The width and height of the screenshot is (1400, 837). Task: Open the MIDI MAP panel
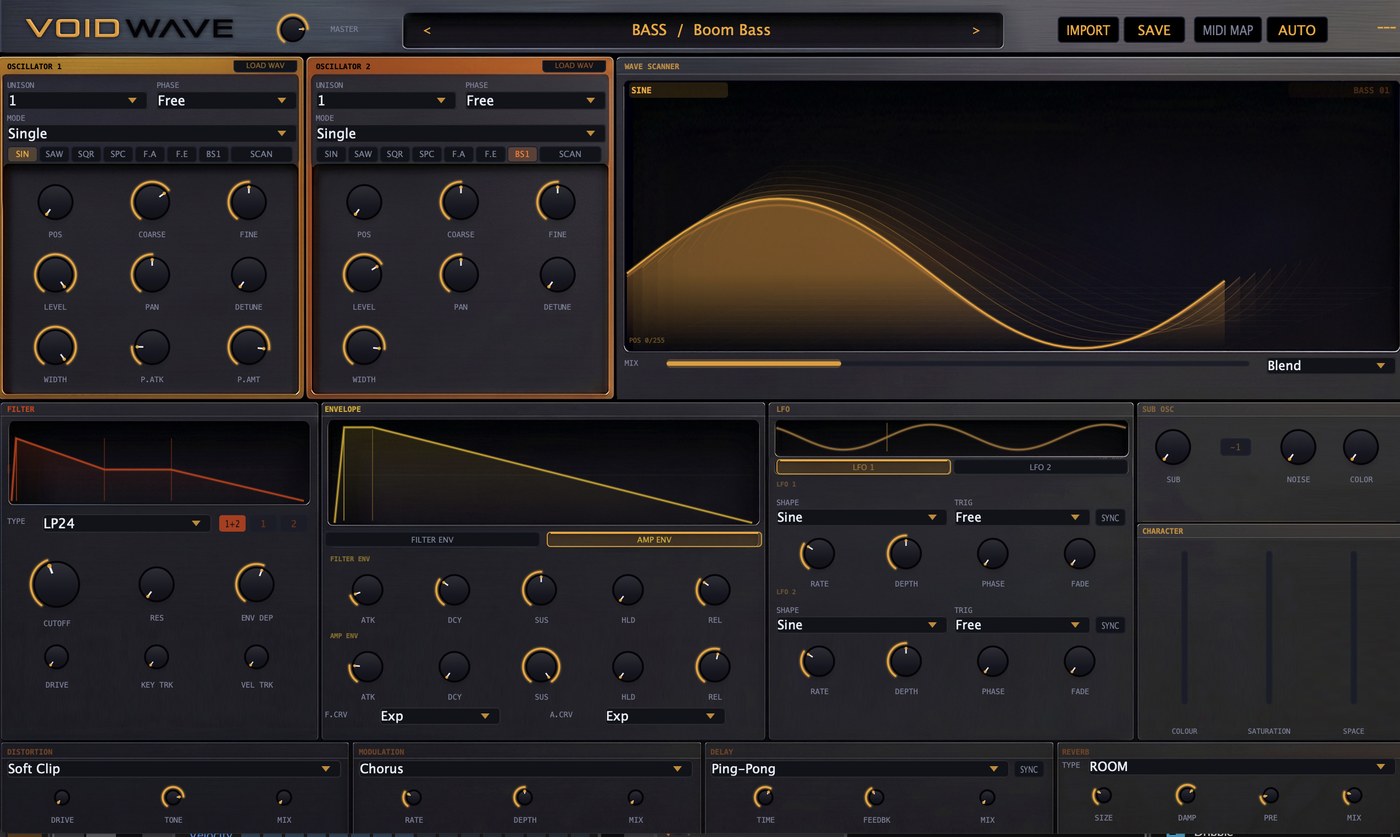pyautogui.click(x=1227, y=30)
